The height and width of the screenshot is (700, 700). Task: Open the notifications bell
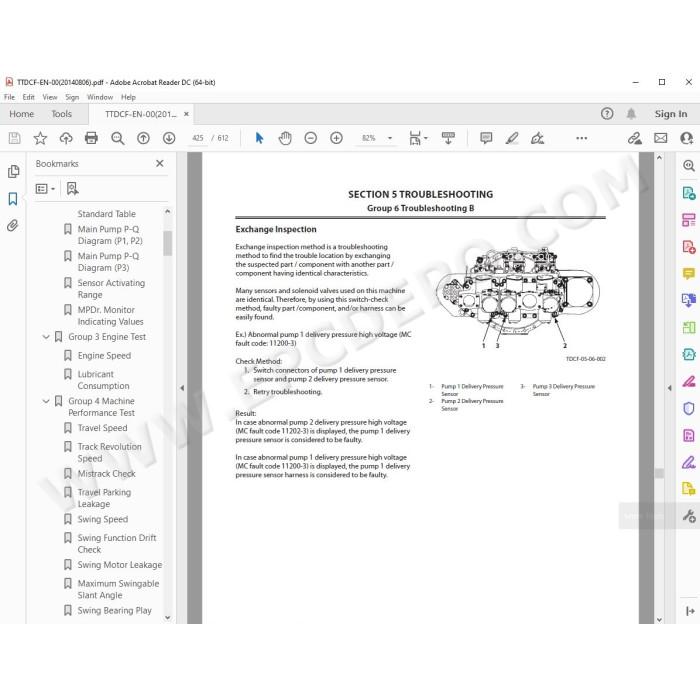click(631, 114)
